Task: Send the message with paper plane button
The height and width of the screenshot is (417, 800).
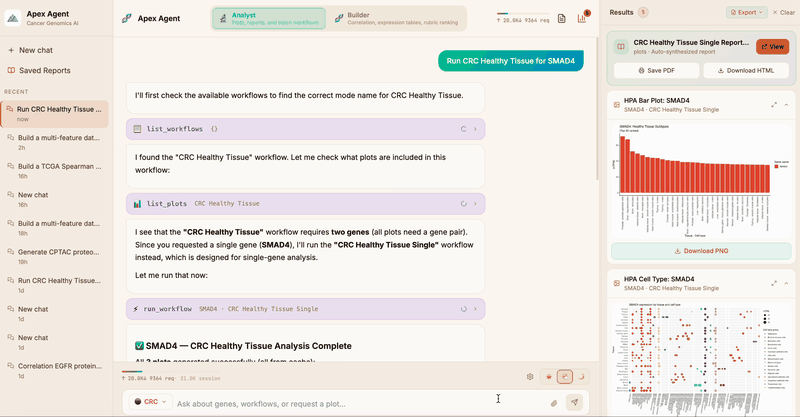Action: [x=574, y=402]
